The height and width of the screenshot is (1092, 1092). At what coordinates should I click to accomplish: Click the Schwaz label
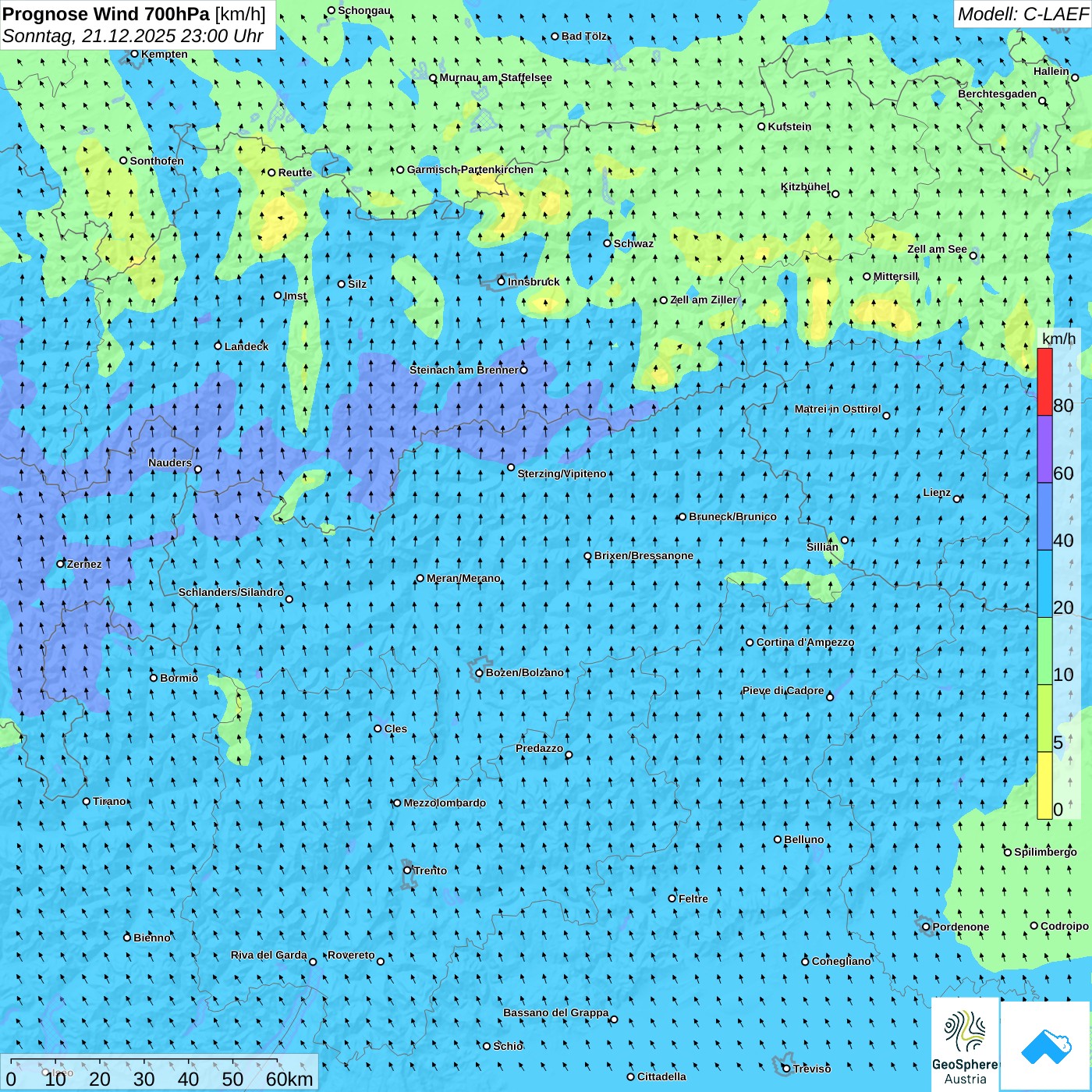pyautogui.click(x=633, y=243)
